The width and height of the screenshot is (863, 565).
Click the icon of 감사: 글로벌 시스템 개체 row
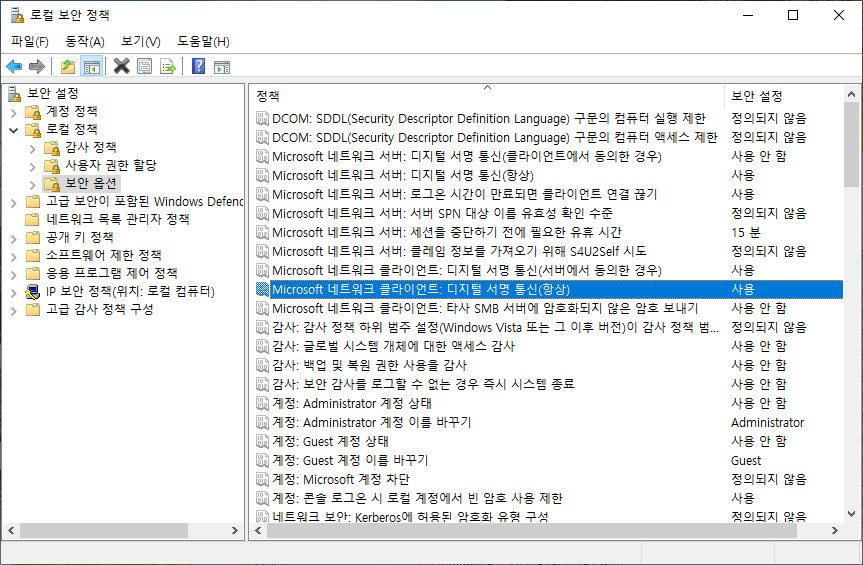(263, 347)
